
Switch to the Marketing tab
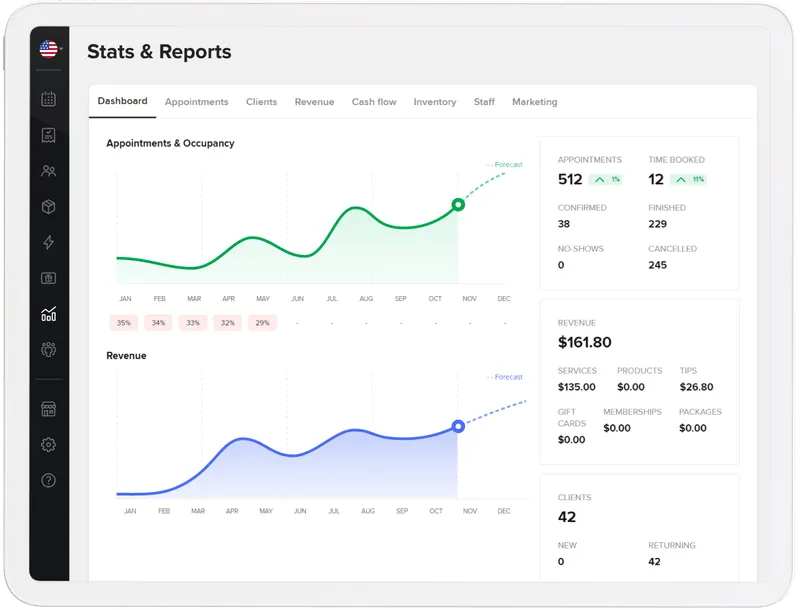535,101
